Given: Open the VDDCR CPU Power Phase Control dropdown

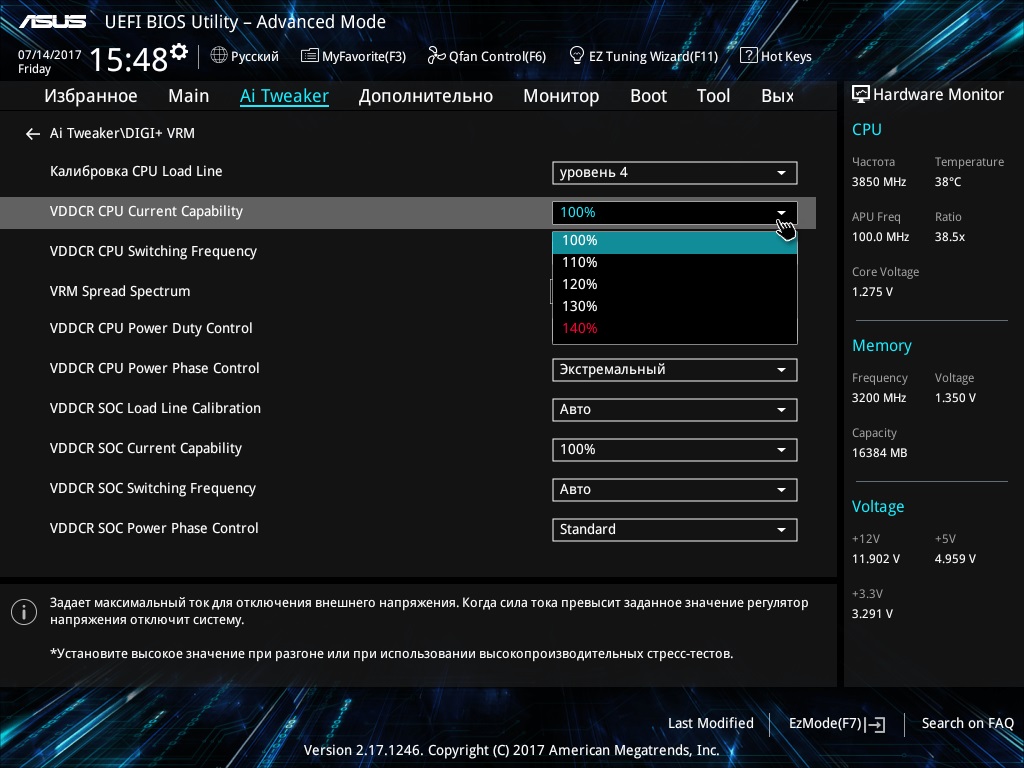Looking at the screenshot, I should (675, 370).
